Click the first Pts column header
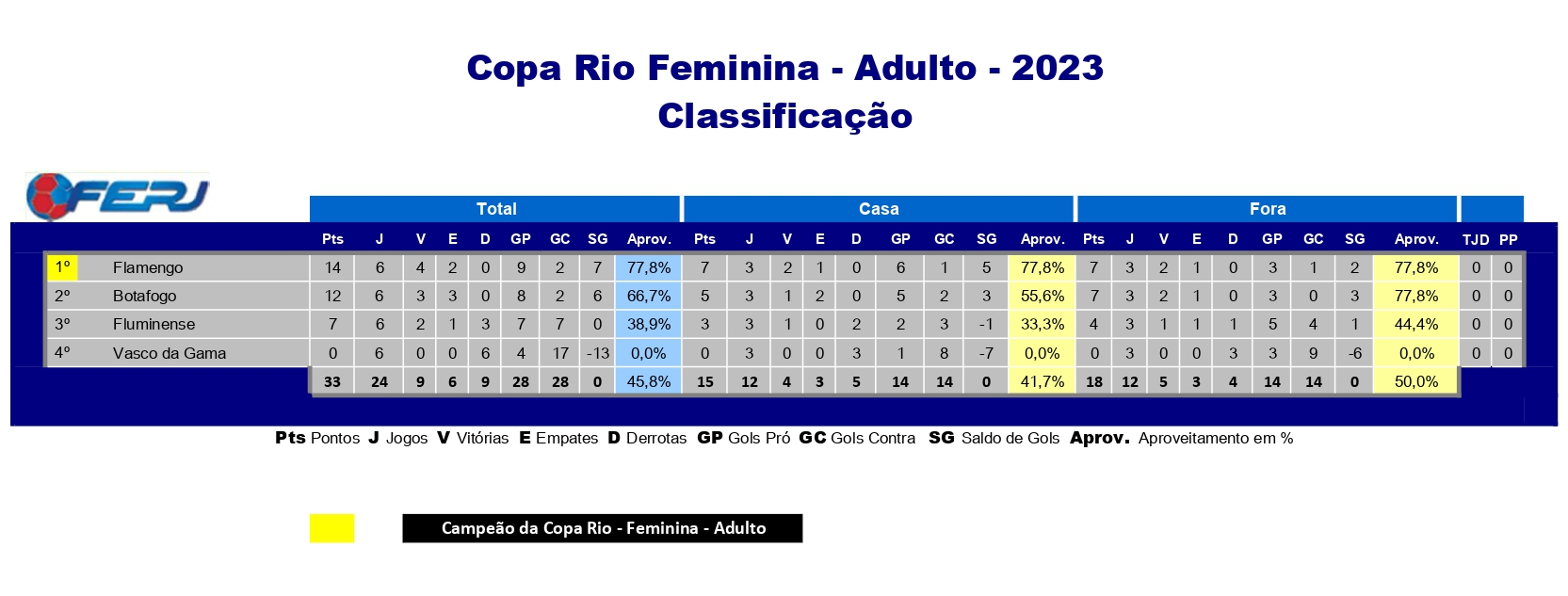Image resolution: width=1568 pixels, height=596 pixels. [x=332, y=239]
